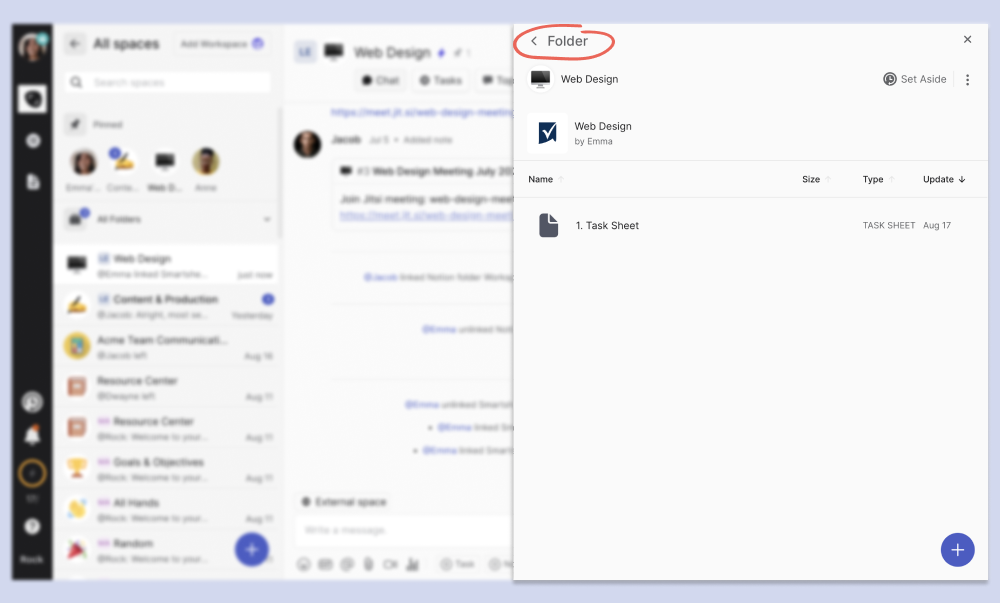This screenshot has height=603, width=1000.
Task: Click the Set Aside button
Action: pyautogui.click(x=914, y=79)
